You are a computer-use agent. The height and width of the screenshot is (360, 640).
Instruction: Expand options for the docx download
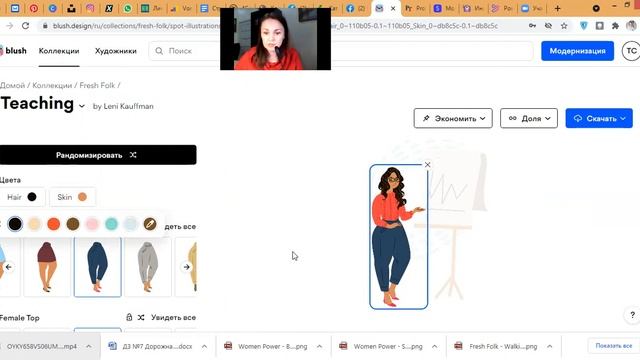point(204,346)
